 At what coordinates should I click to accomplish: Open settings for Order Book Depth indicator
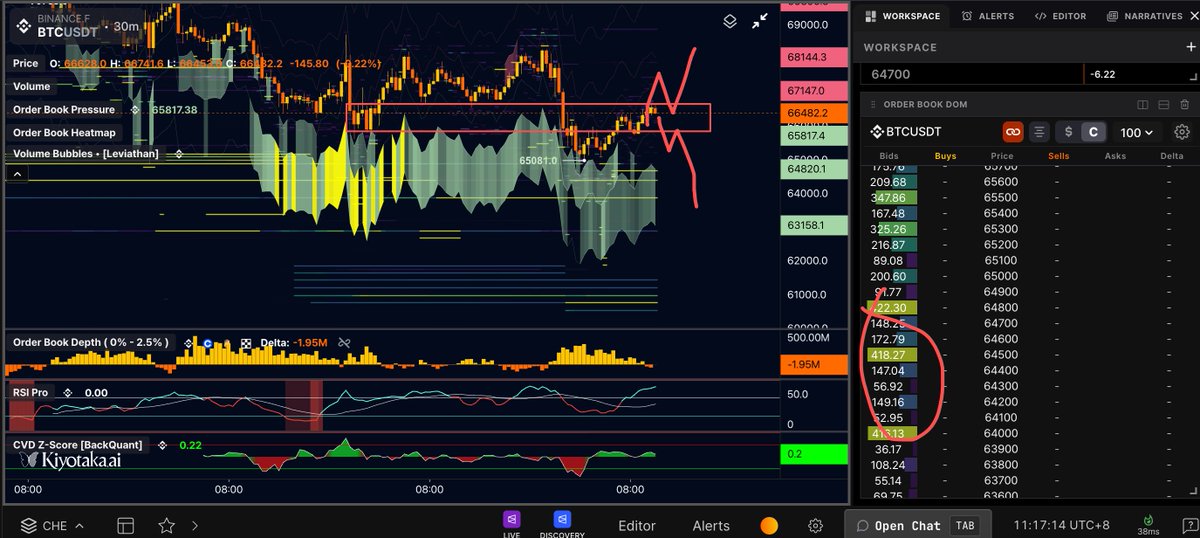188,343
